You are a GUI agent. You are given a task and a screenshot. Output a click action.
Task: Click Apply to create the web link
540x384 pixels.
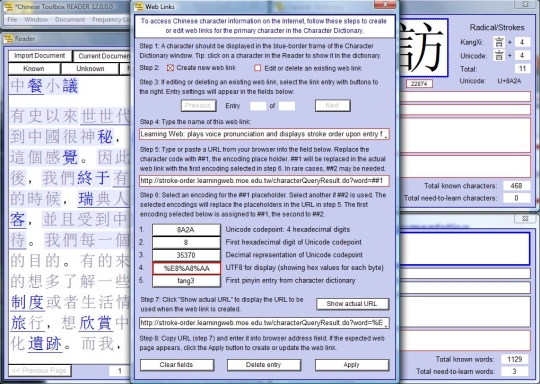[x=352, y=365]
